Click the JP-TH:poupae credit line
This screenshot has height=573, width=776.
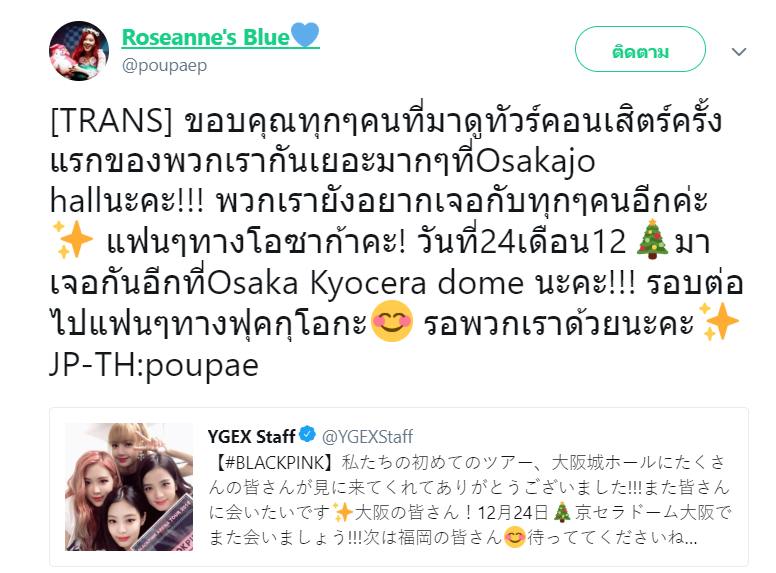pyautogui.click(x=154, y=365)
